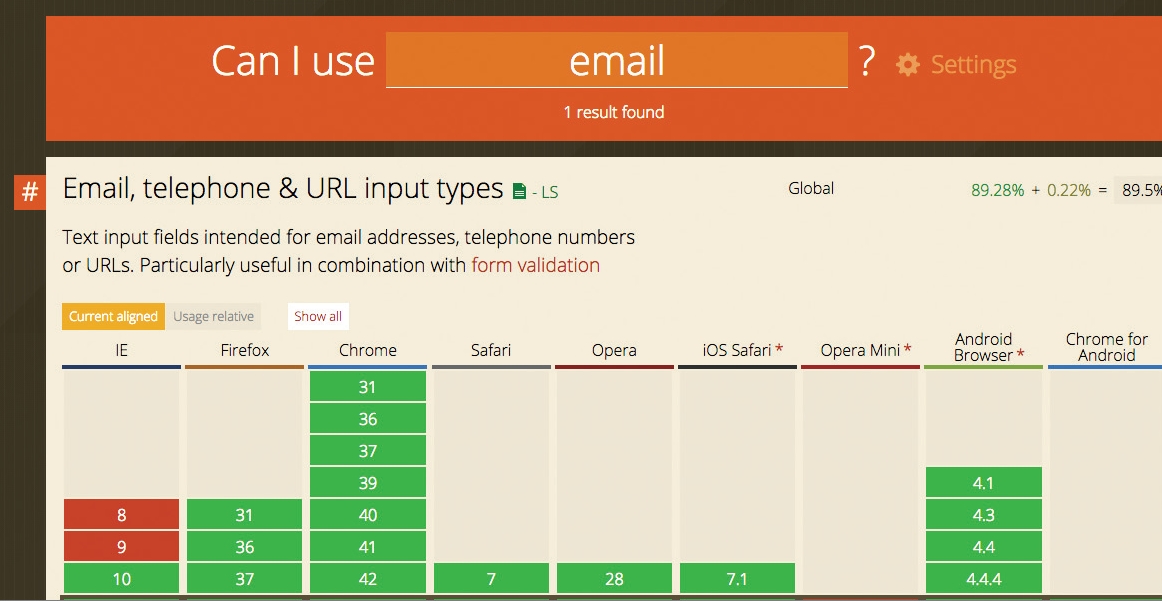This screenshot has width=1162, height=602.
Task: Select the 0.22% partial support percentage
Action: [x=1069, y=191]
